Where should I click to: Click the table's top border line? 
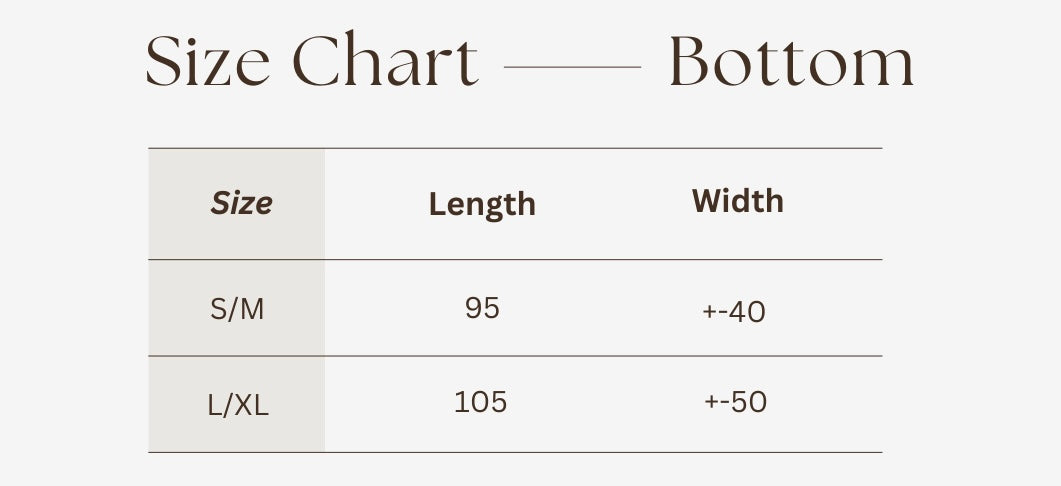pos(515,148)
